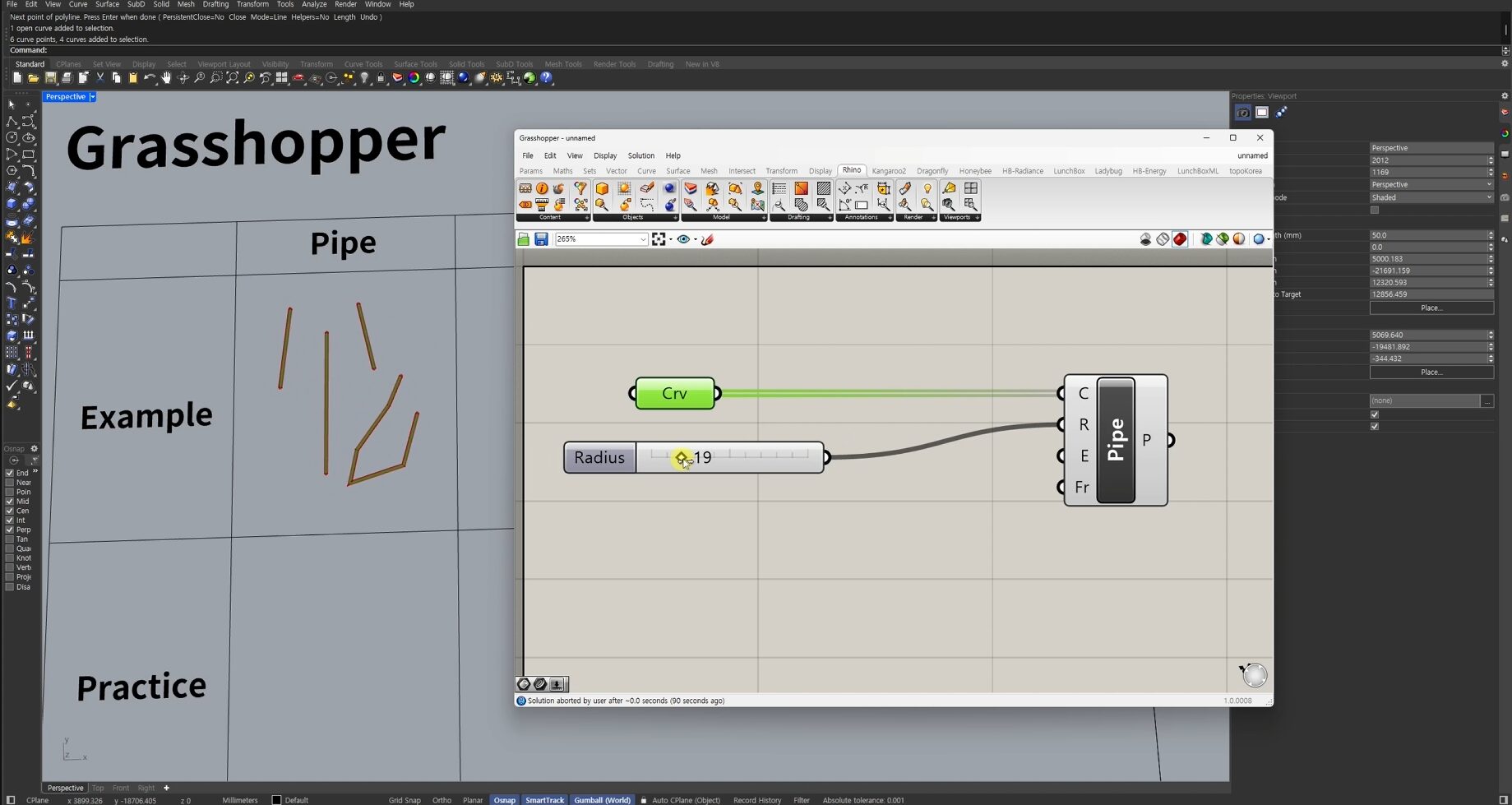This screenshot has height=805, width=1512.
Task: Toggle Gumball (World) in the status bar
Action: (x=602, y=800)
